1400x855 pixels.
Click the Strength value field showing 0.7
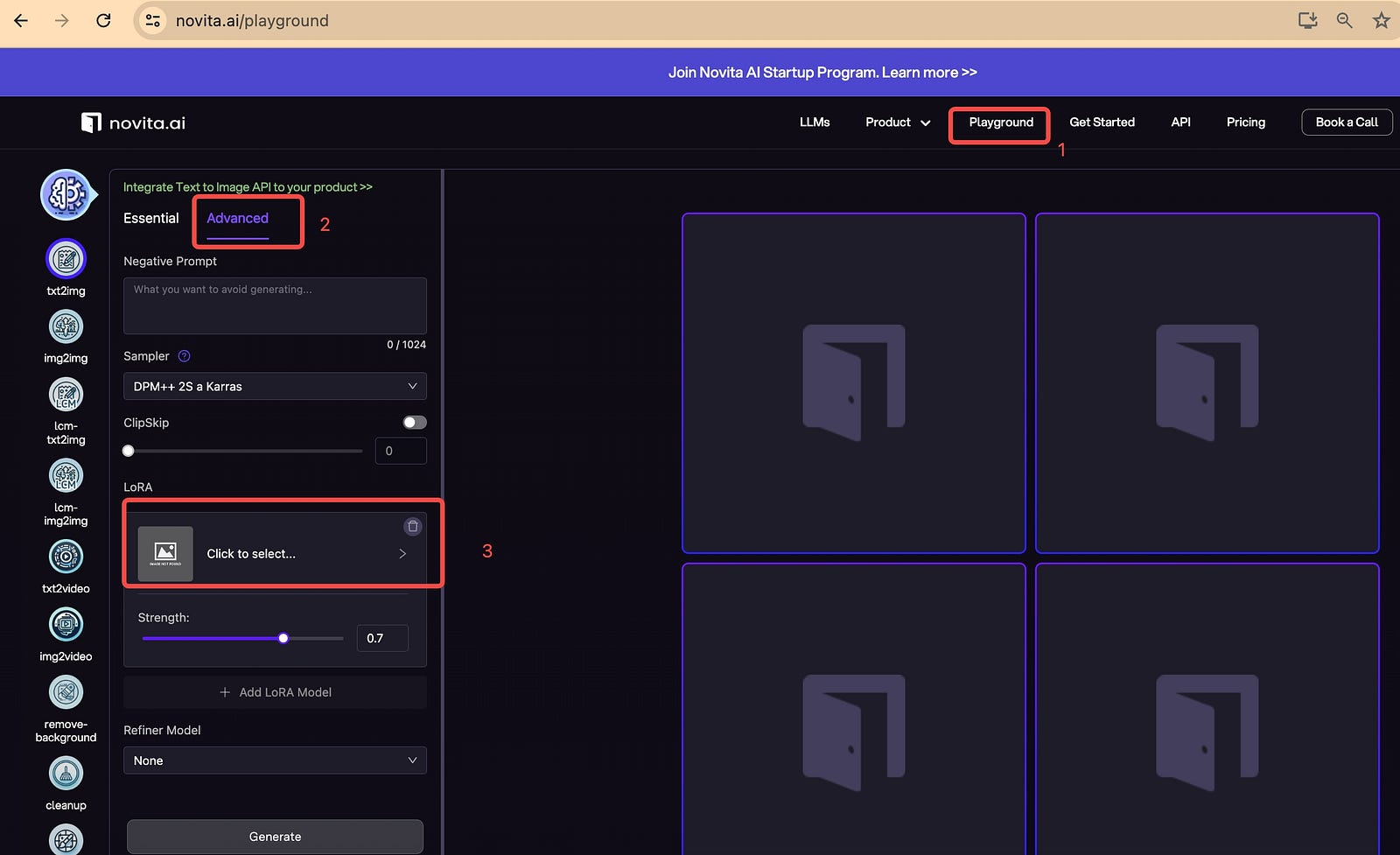coord(382,638)
